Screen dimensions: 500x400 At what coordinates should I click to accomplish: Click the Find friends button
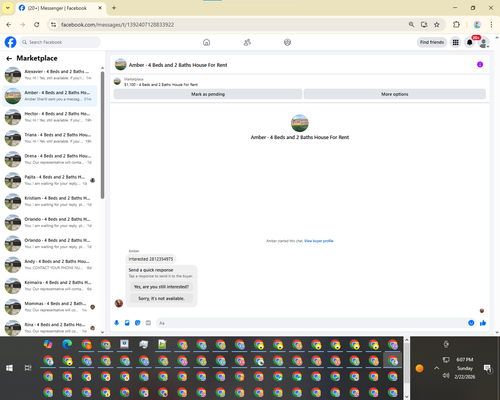432,42
